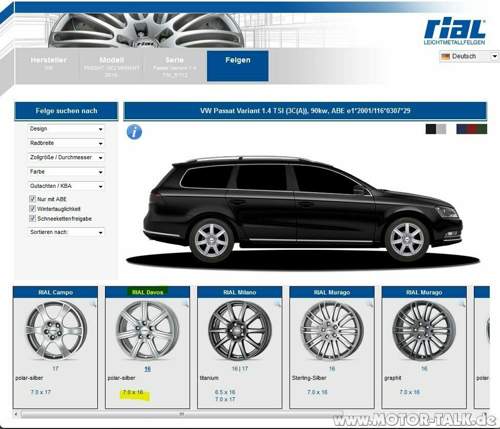Click the 6.5 x 16 link under Milano
The height and width of the screenshot is (429, 500).
(x=225, y=392)
